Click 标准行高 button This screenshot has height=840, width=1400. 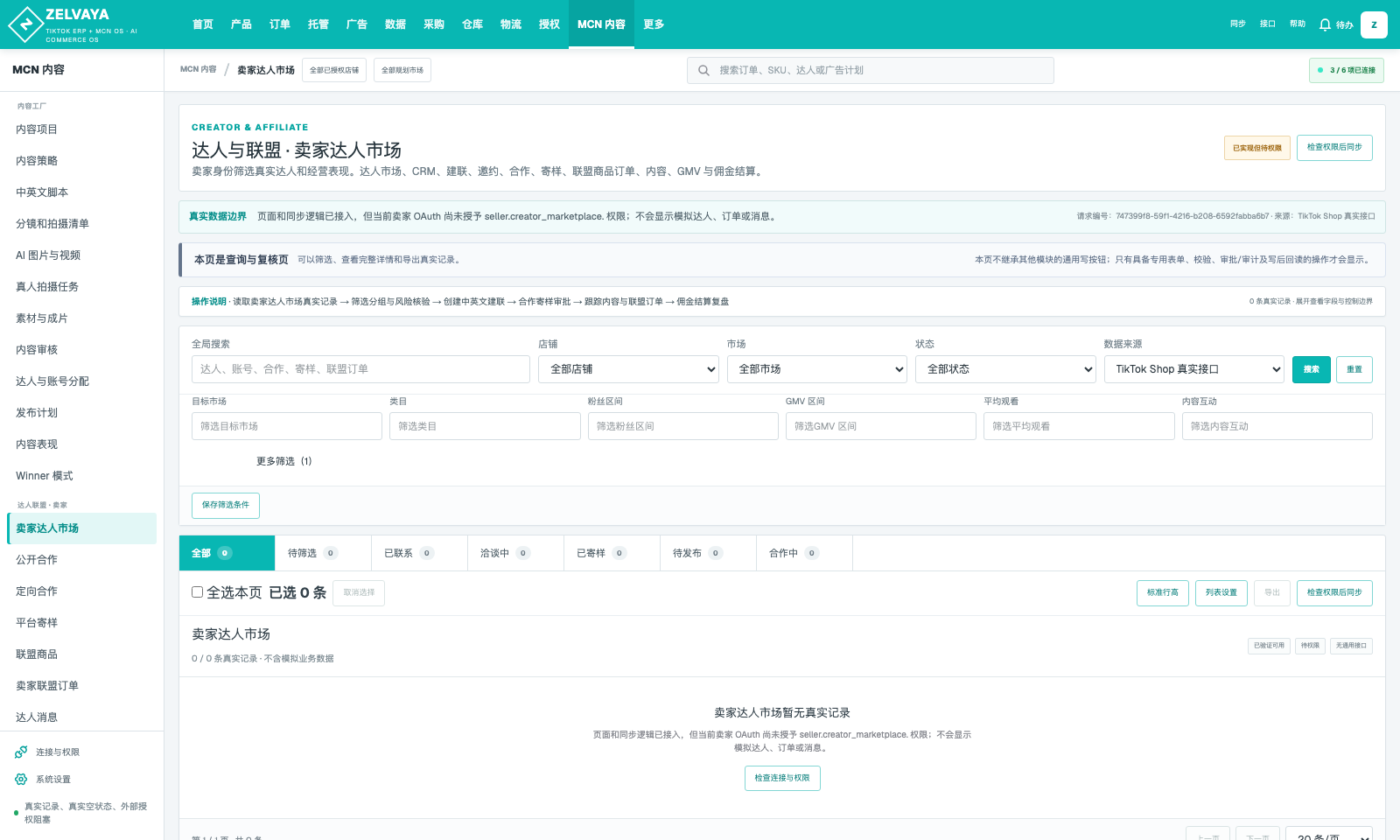point(1163,592)
